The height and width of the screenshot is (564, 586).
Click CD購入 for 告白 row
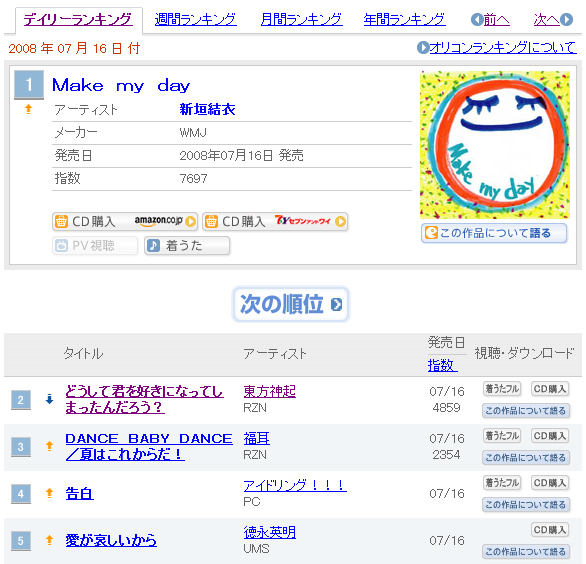pos(550,483)
